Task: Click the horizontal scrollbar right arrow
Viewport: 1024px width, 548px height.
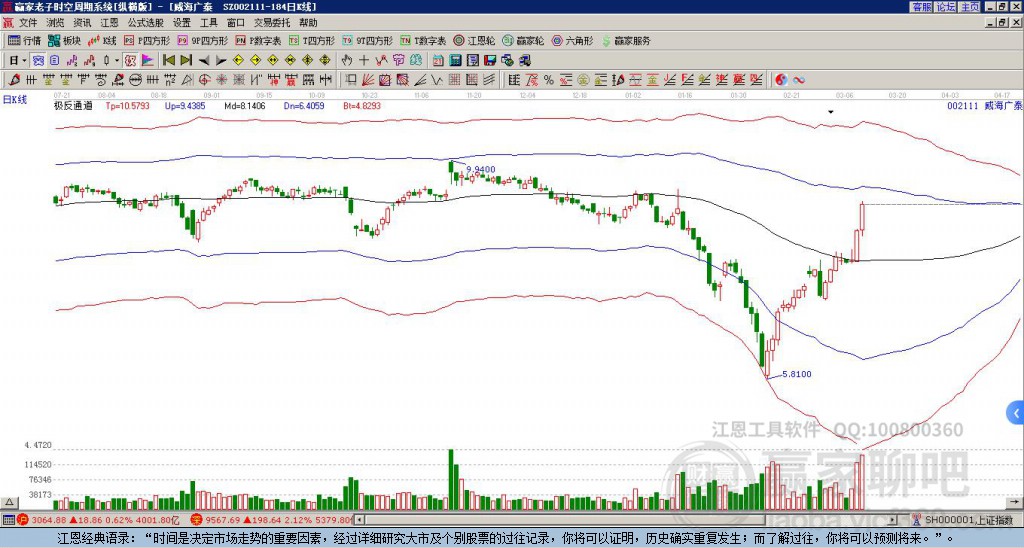Action: [x=892, y=520]
